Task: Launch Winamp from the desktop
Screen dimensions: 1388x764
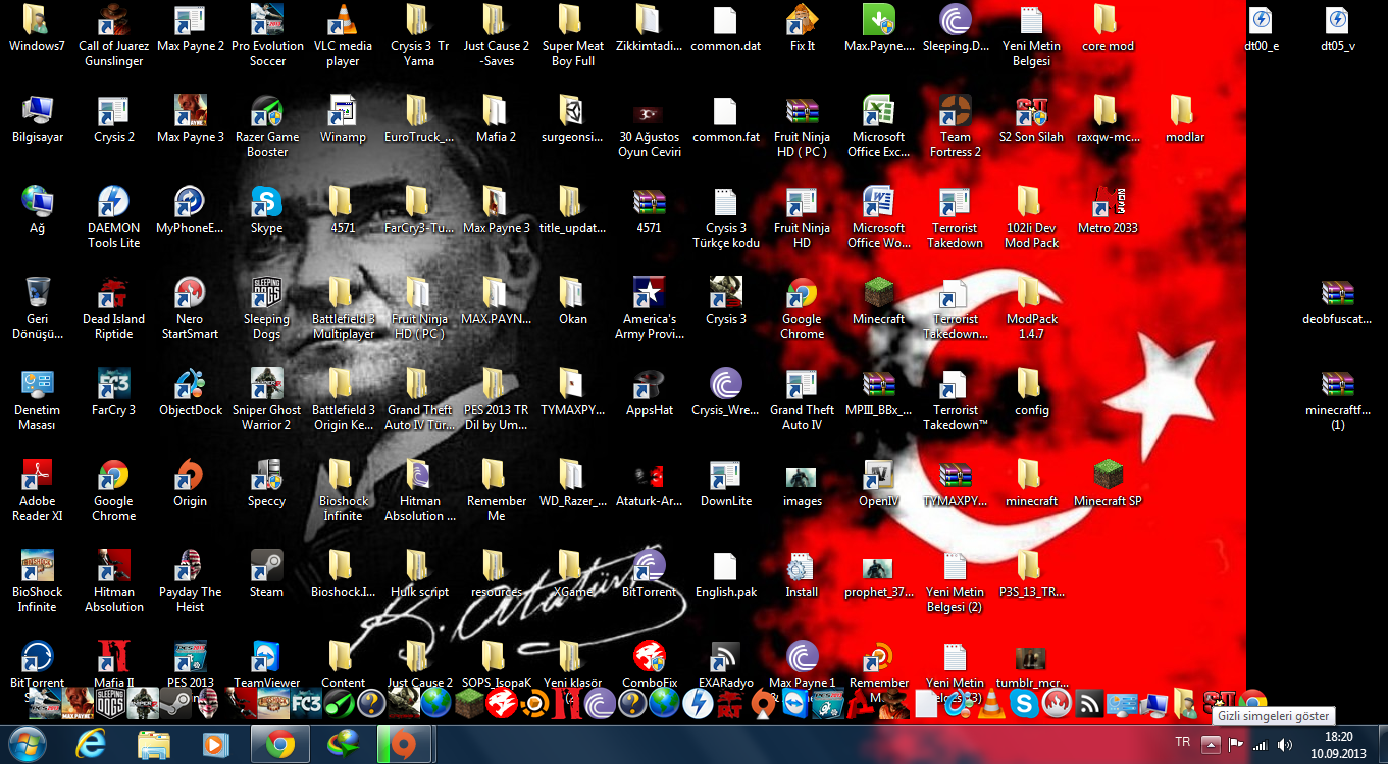Action: (x=343, y=120)
